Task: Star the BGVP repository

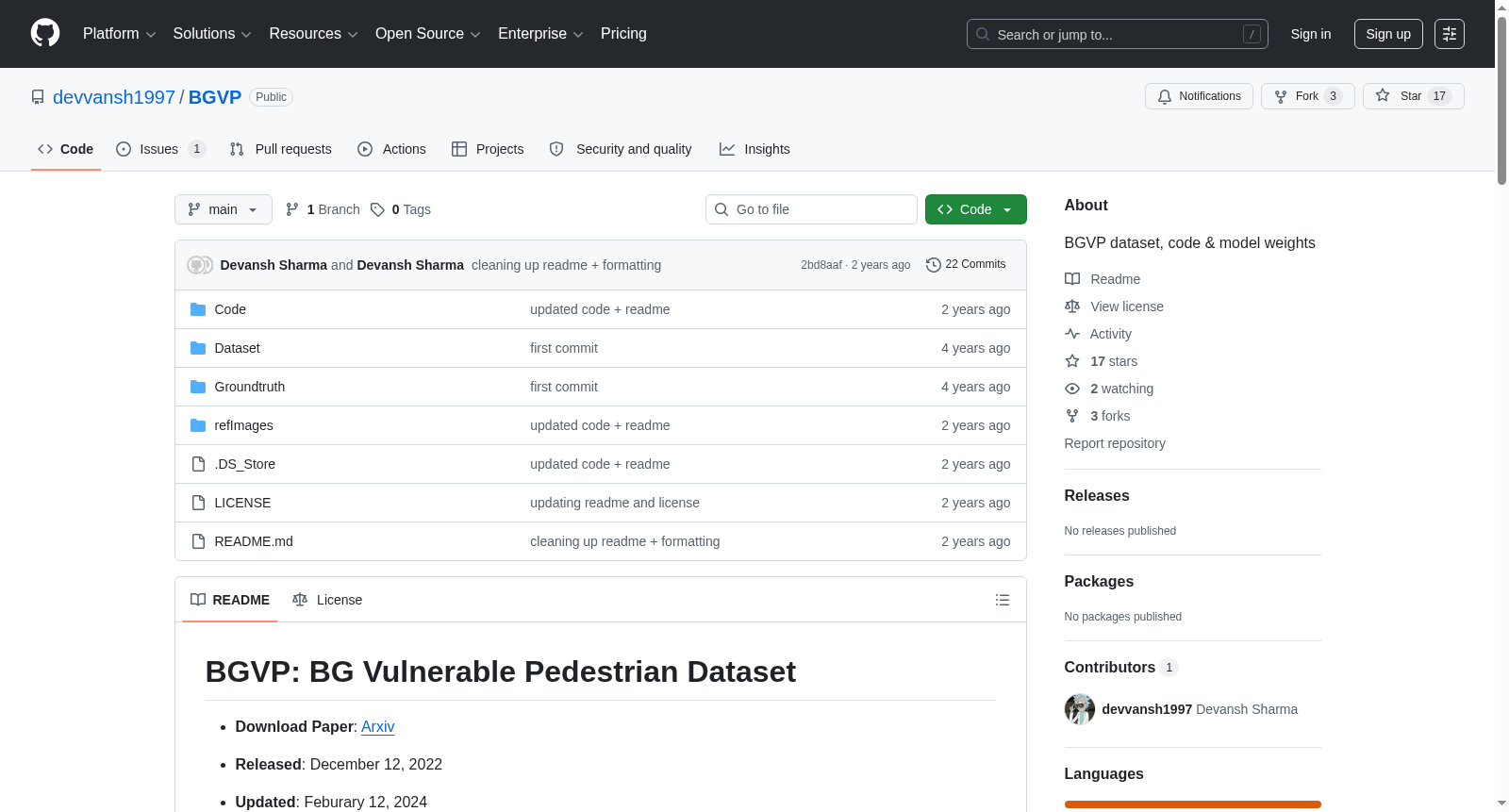Action: [1413, 96]
